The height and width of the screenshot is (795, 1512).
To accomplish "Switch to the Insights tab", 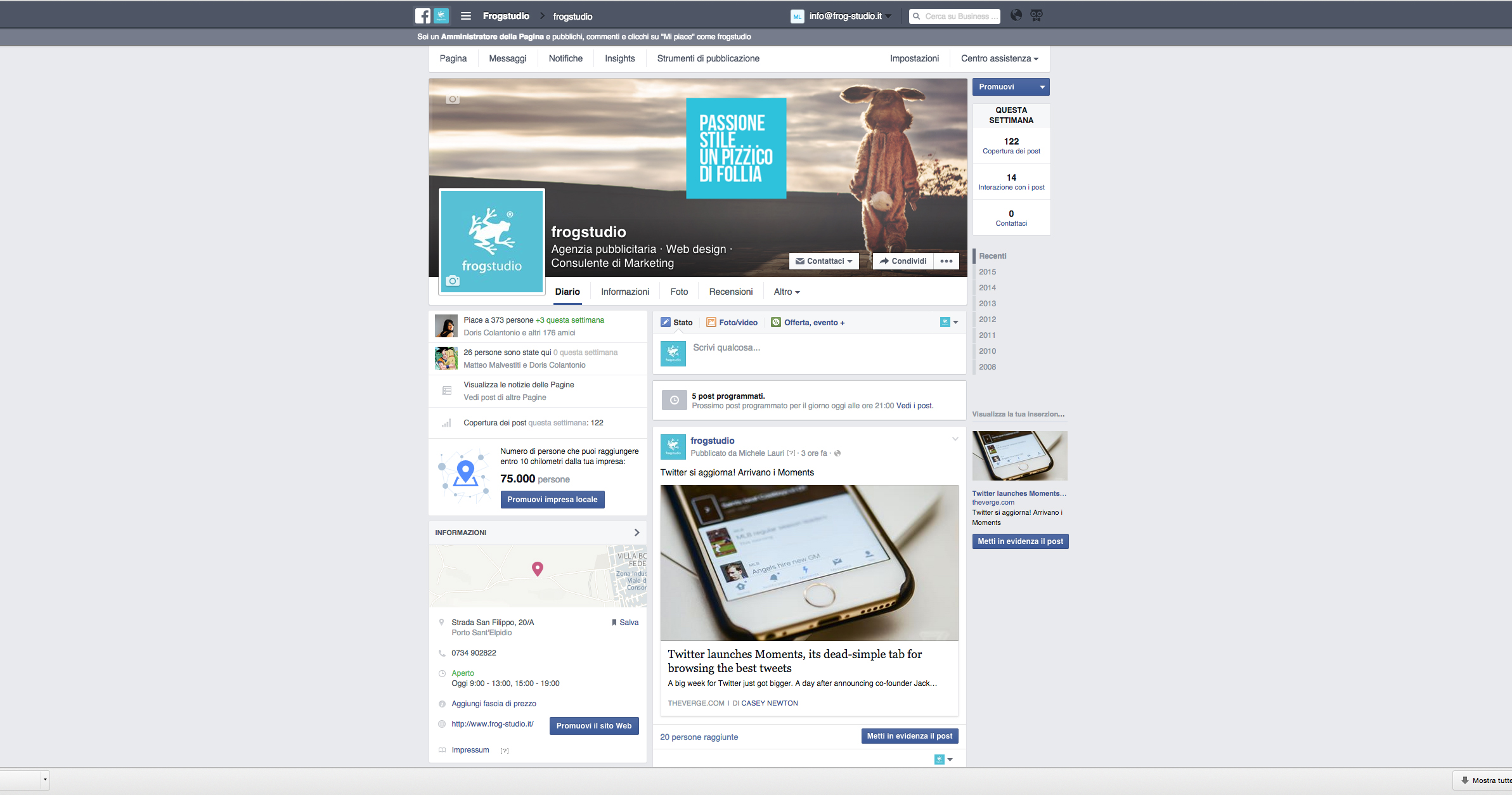I will (x=619, y=58).
